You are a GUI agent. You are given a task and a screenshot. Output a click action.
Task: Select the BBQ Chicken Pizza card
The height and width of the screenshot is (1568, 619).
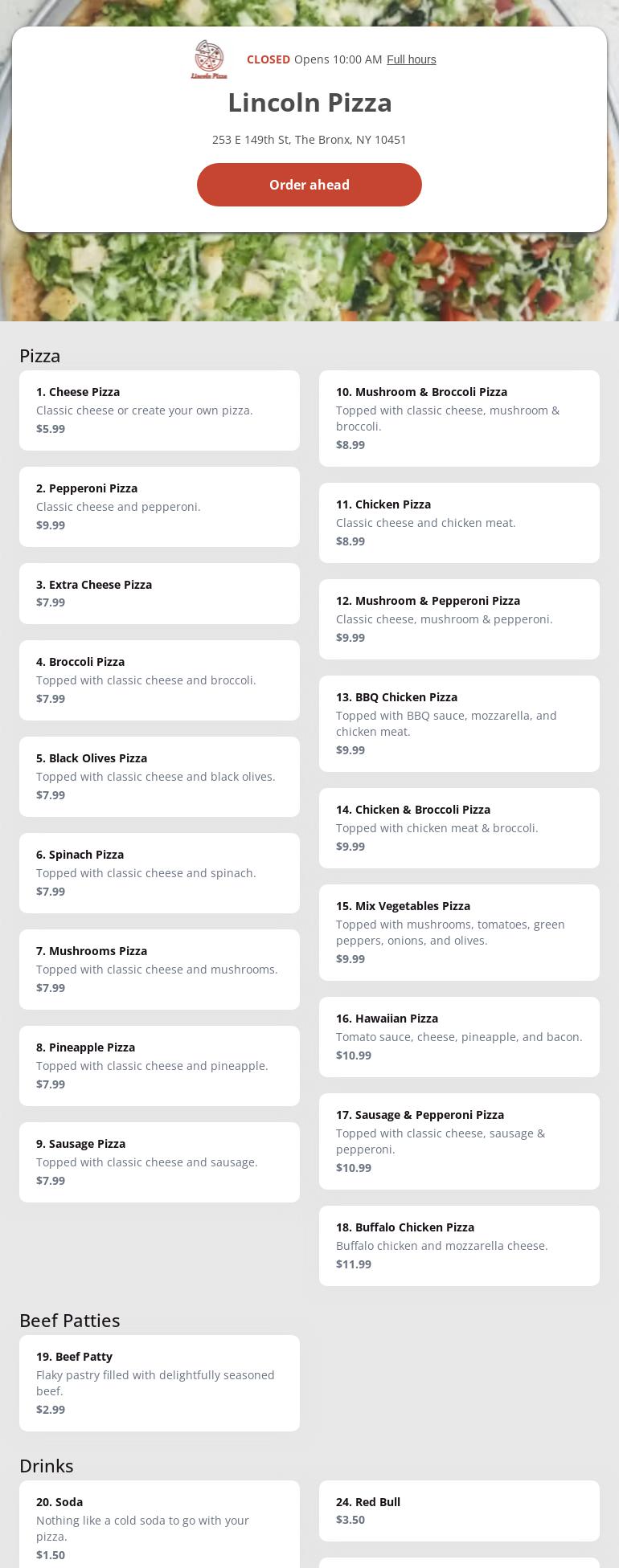[x=459, y=723]
